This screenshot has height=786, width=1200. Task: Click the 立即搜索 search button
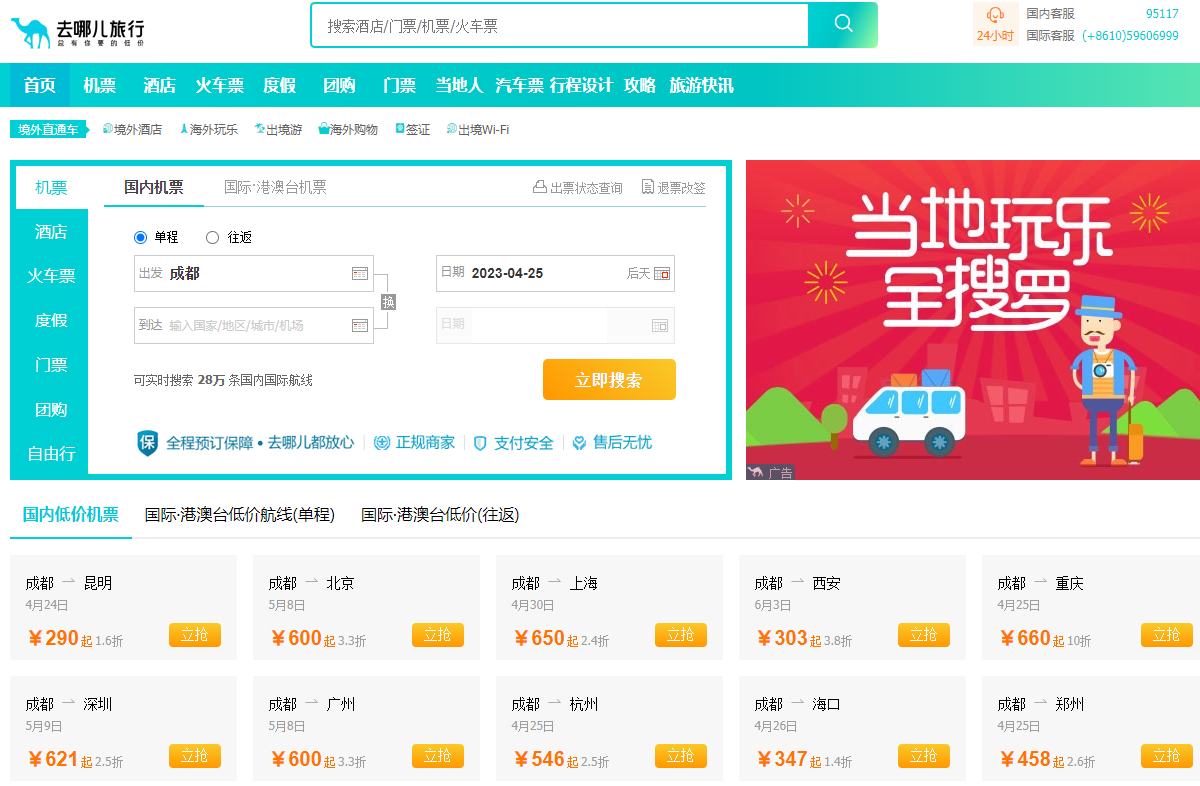(609, 380)
